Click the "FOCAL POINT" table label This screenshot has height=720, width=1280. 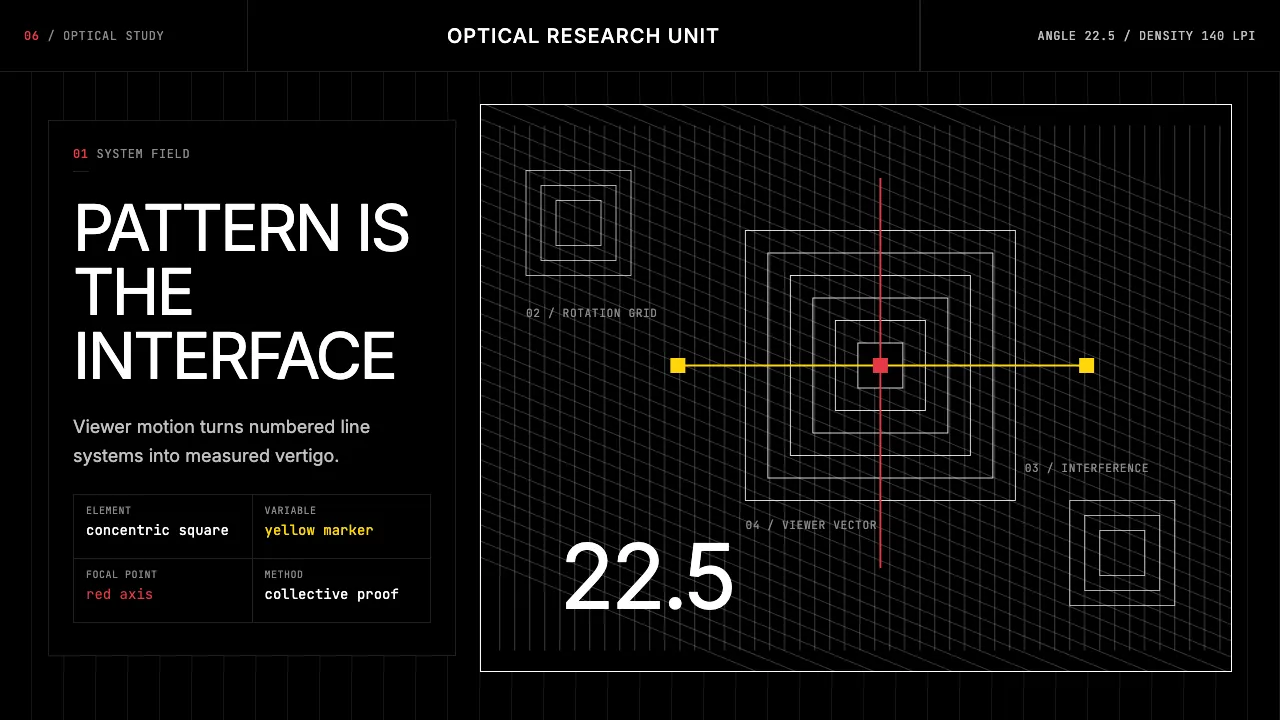click(x=121, y=575)
